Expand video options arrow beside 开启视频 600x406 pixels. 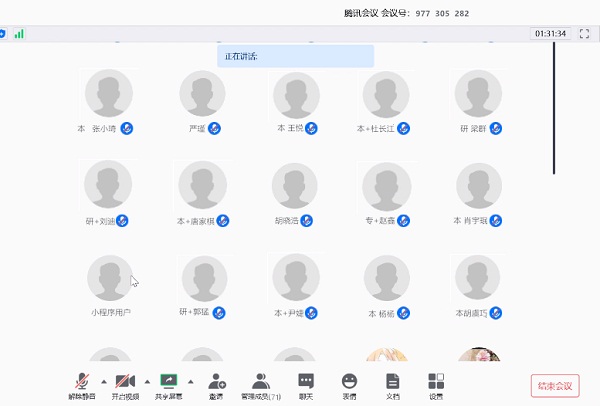[x=147, y=380]
